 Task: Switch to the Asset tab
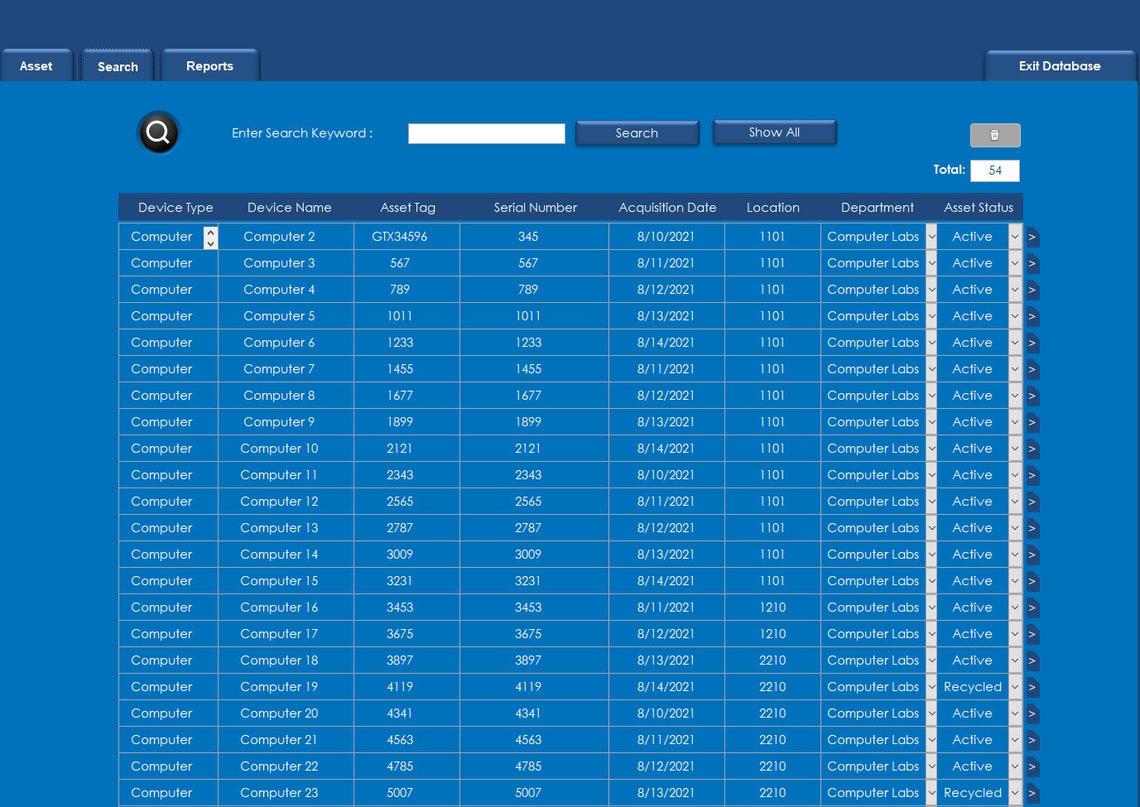click(x=36, y=65)
